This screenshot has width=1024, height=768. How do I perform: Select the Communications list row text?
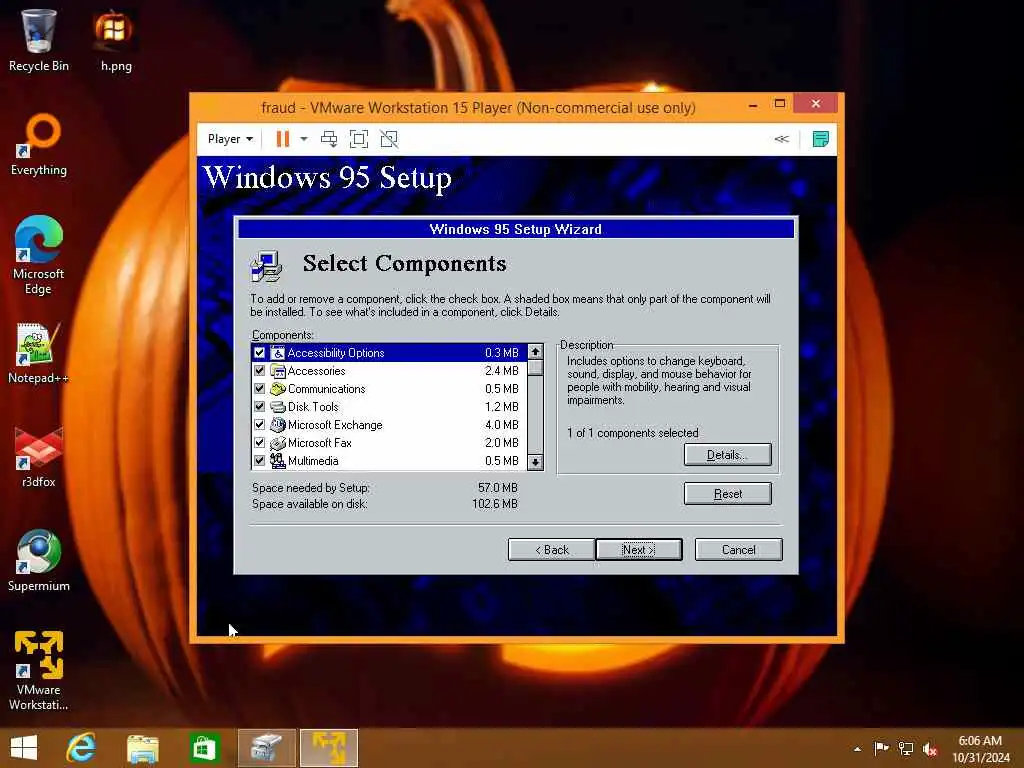327,389
